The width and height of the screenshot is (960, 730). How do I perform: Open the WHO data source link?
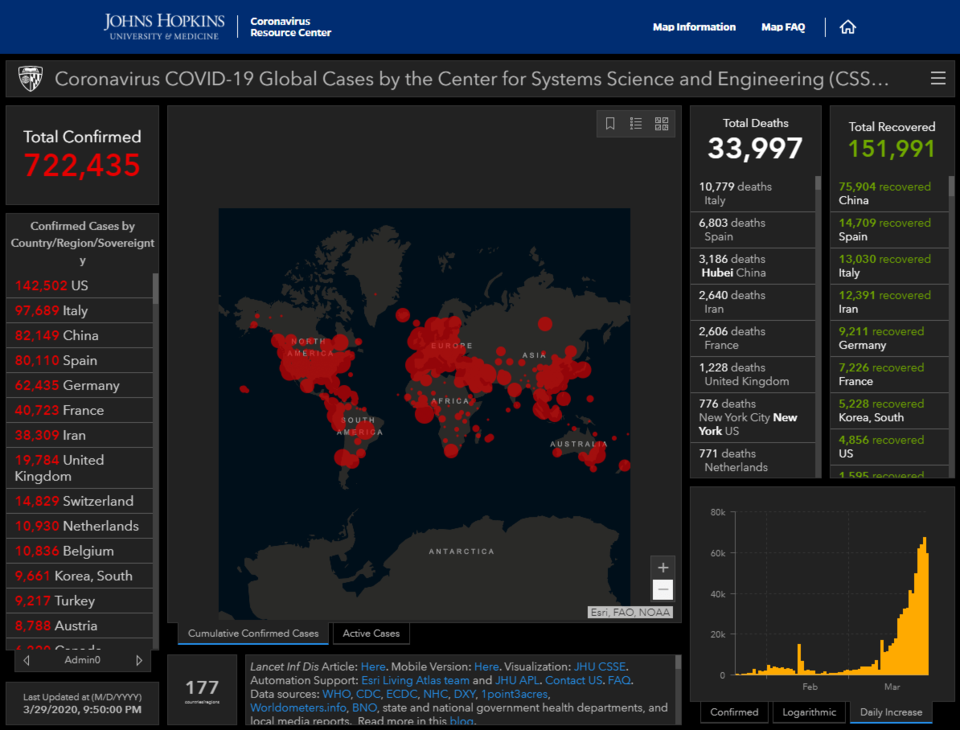336,694
